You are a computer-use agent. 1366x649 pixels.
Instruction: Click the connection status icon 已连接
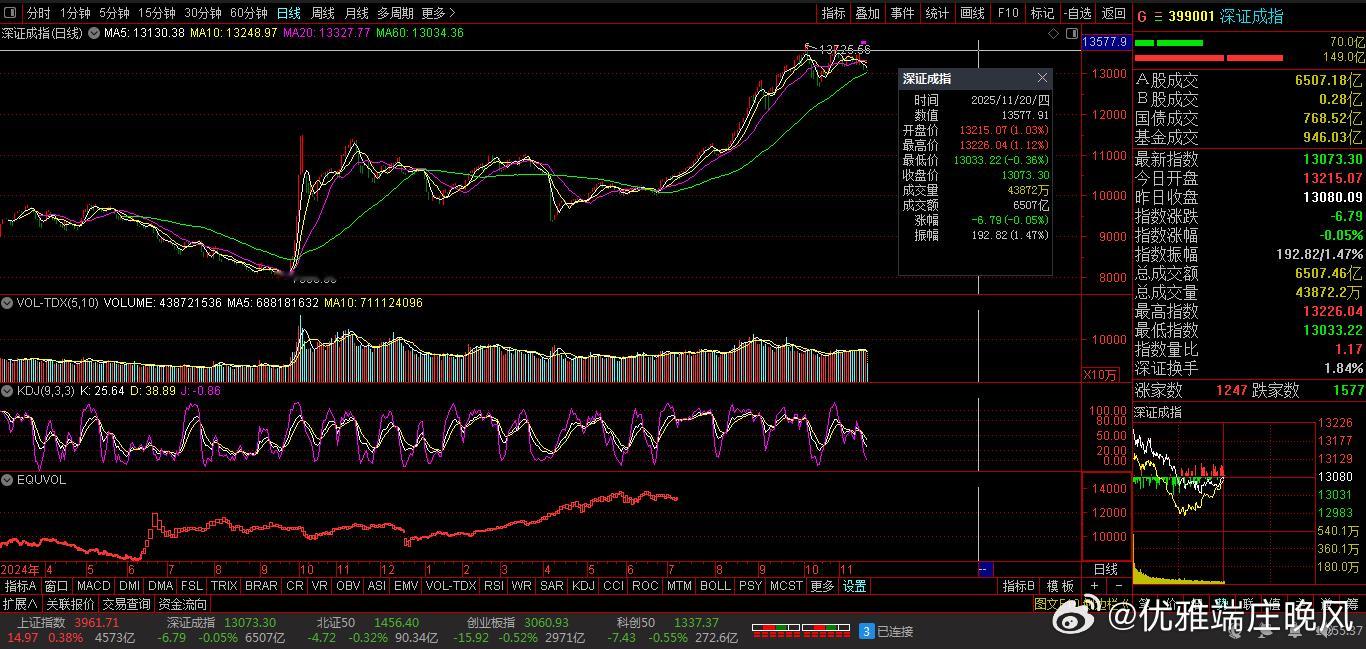867,631
